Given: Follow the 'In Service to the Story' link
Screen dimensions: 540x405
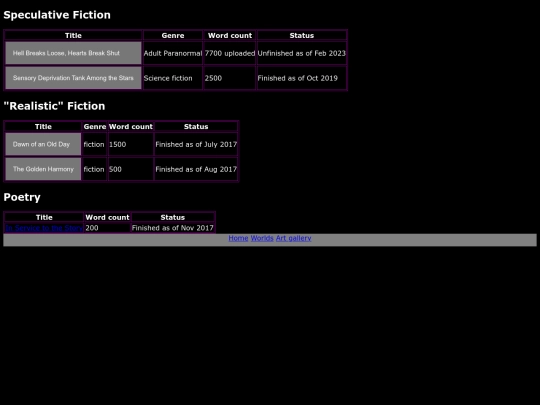Looking at the screenshot, I should [x=44, y=228].
